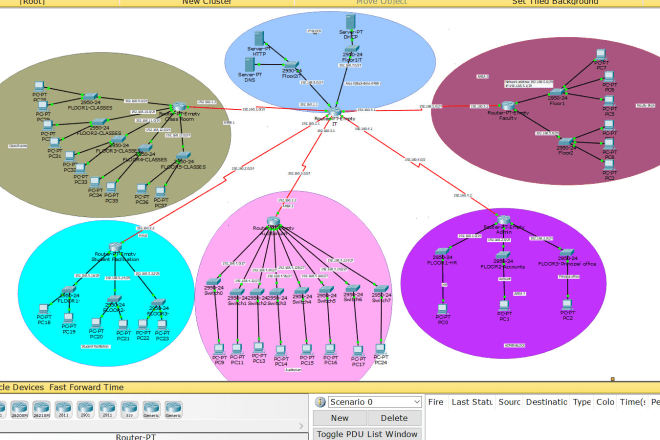The height and width of the screenshot is (440, 660).
Task: Select the PC14 computer icon
Action: pos(281,351)
